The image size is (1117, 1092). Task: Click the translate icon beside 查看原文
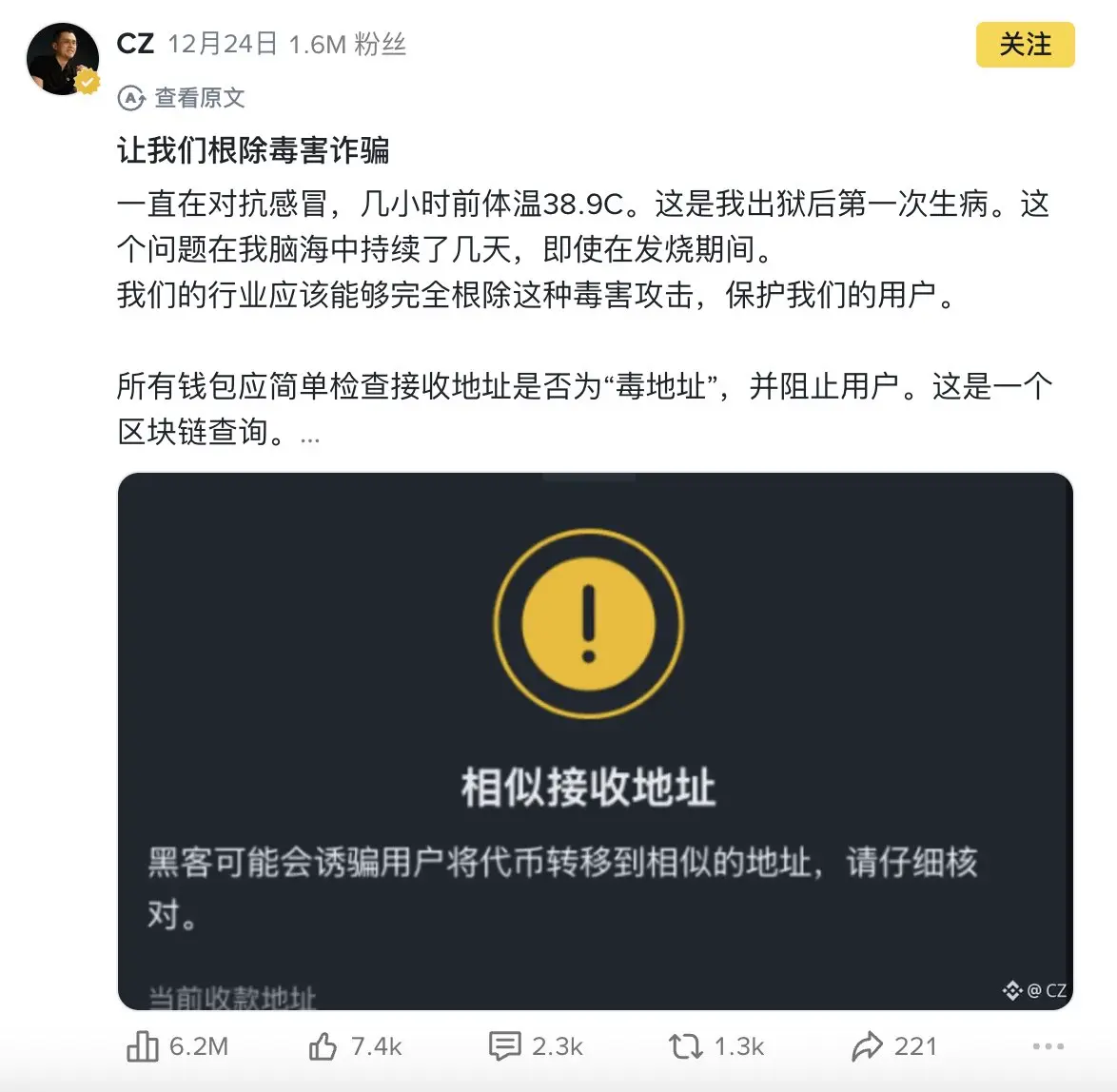pos(131,98)
